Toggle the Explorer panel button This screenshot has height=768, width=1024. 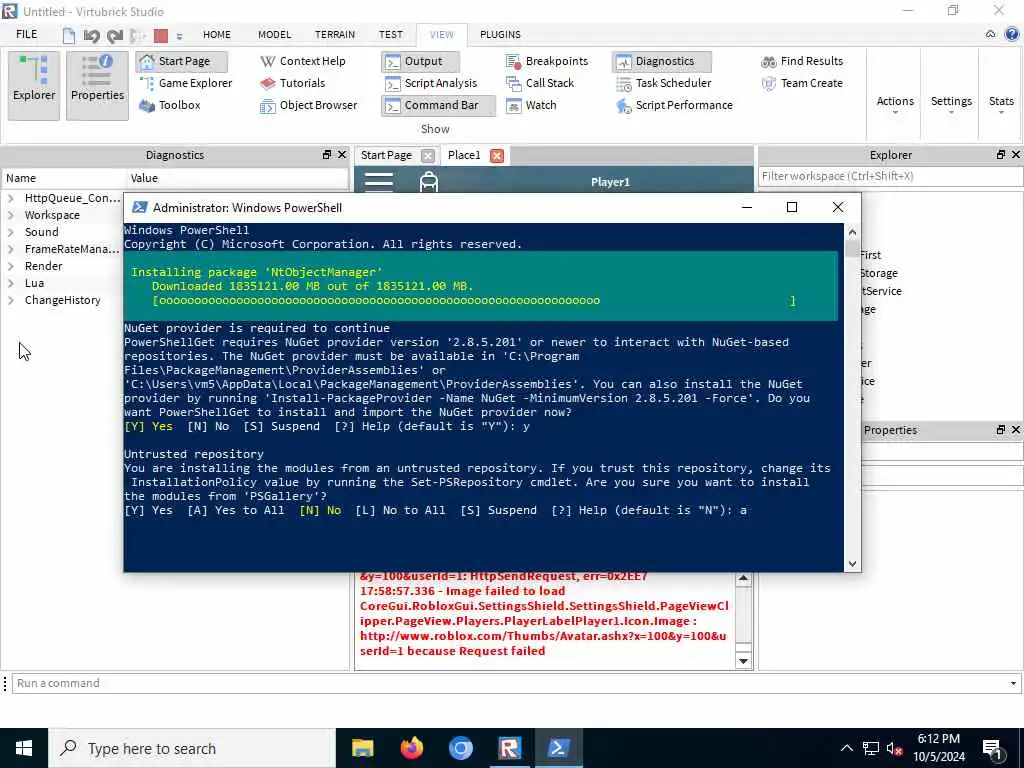pos(34,86)
